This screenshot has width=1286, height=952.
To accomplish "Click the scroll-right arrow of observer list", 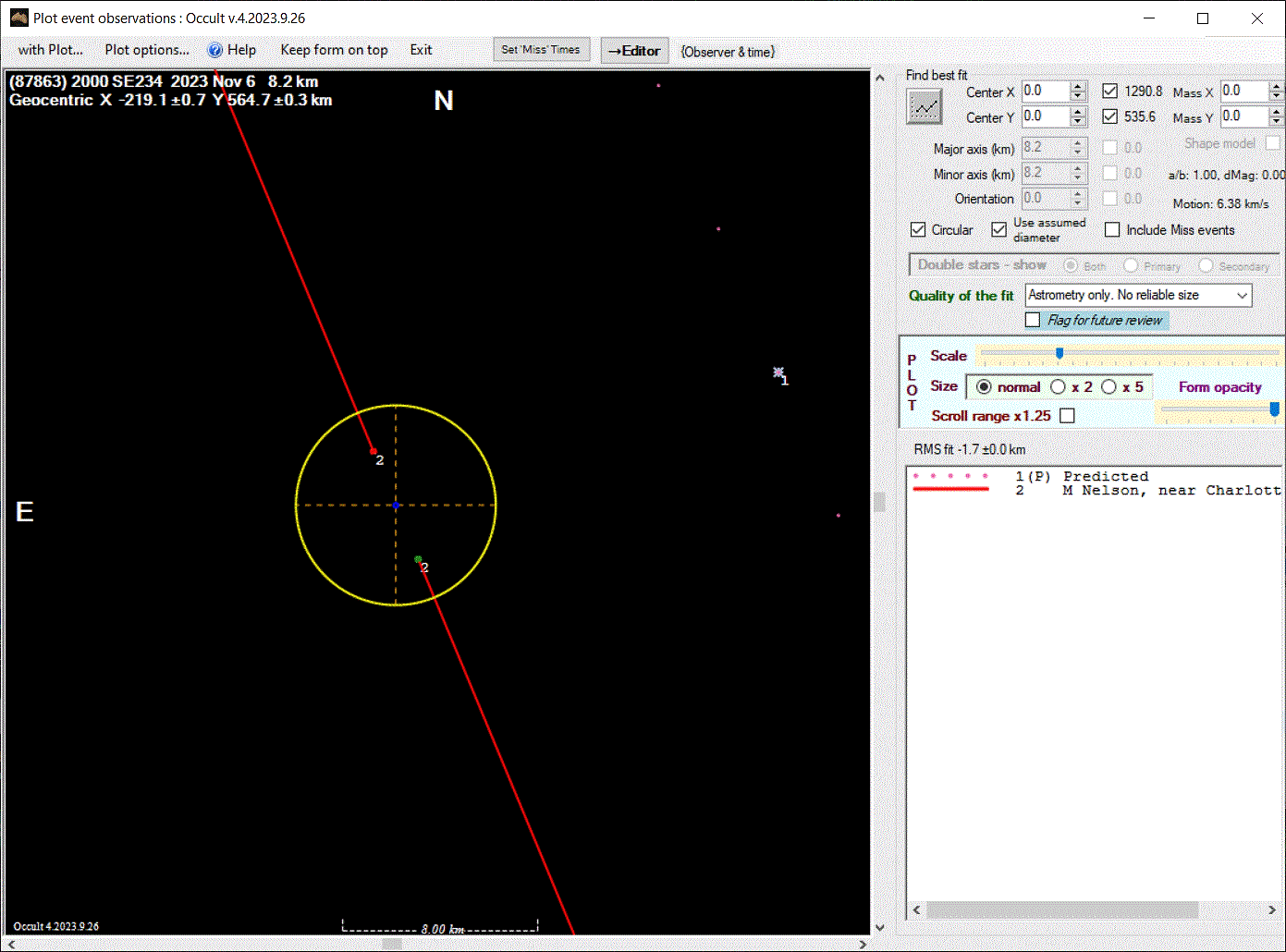I will pyautogui.click(x=1271, y=910).
